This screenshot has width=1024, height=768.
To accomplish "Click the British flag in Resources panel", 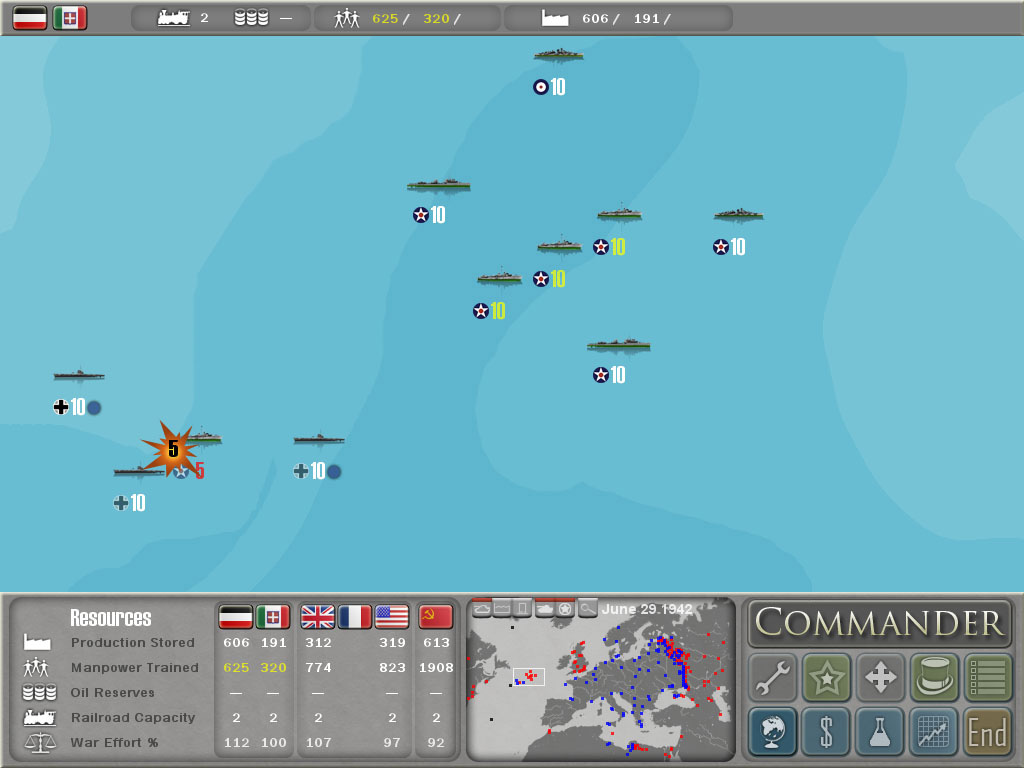I will click(x=317, y=617).
